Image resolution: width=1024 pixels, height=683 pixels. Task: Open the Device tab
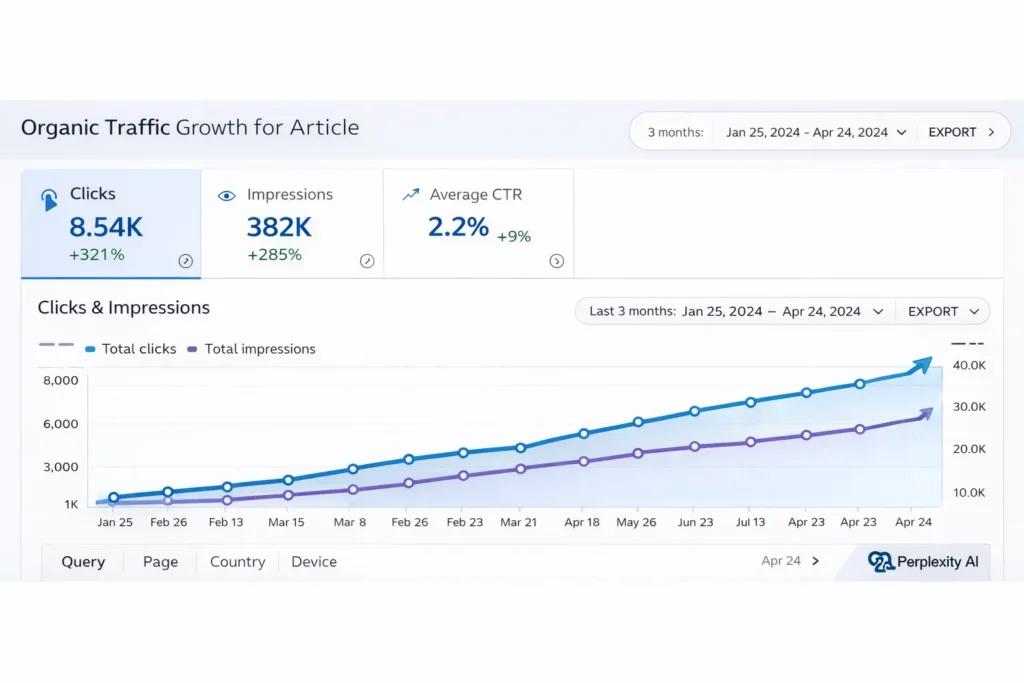coord(314,562)
